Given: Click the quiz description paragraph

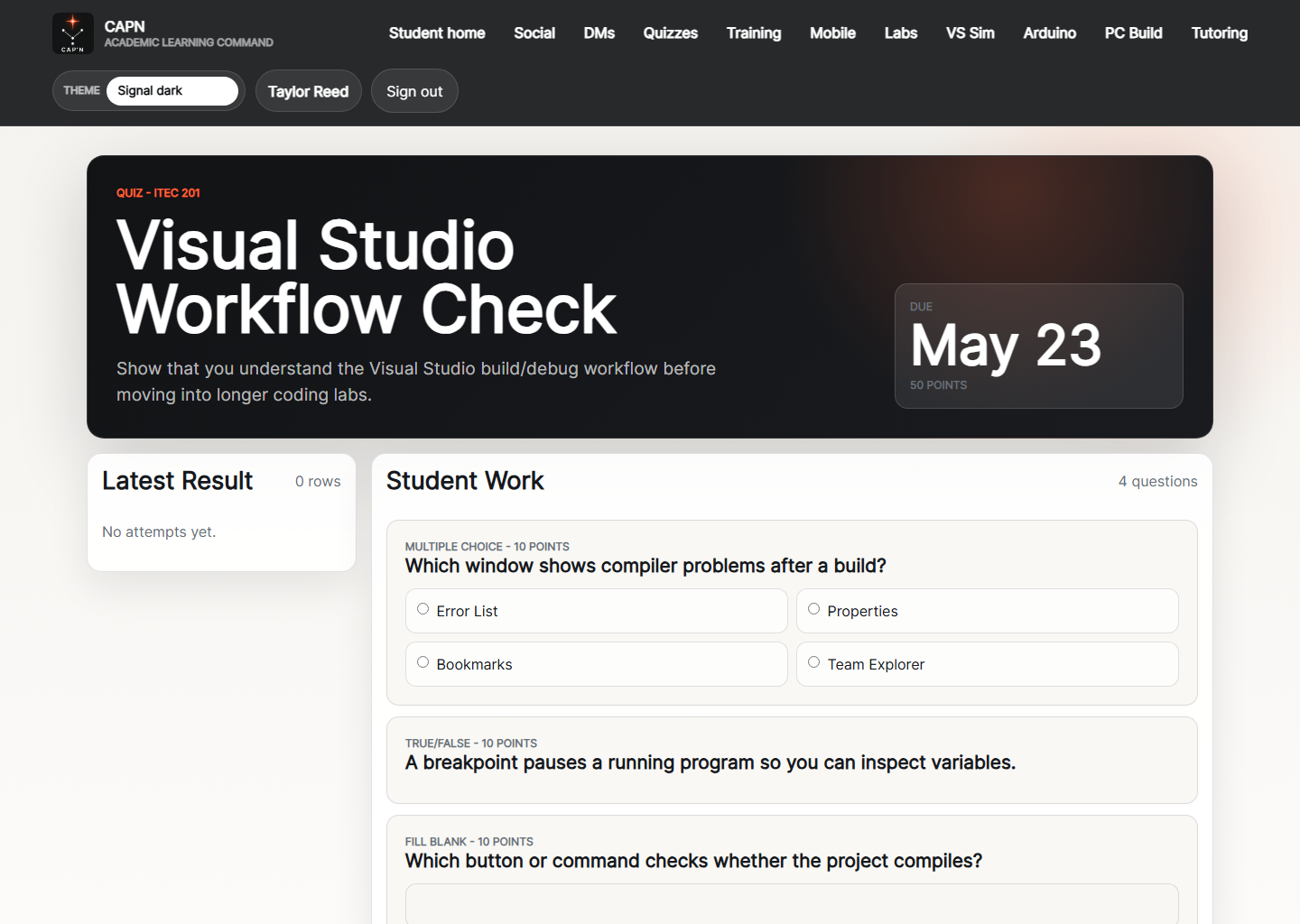Looking at the screenshot, I should (x=416, y=382).
